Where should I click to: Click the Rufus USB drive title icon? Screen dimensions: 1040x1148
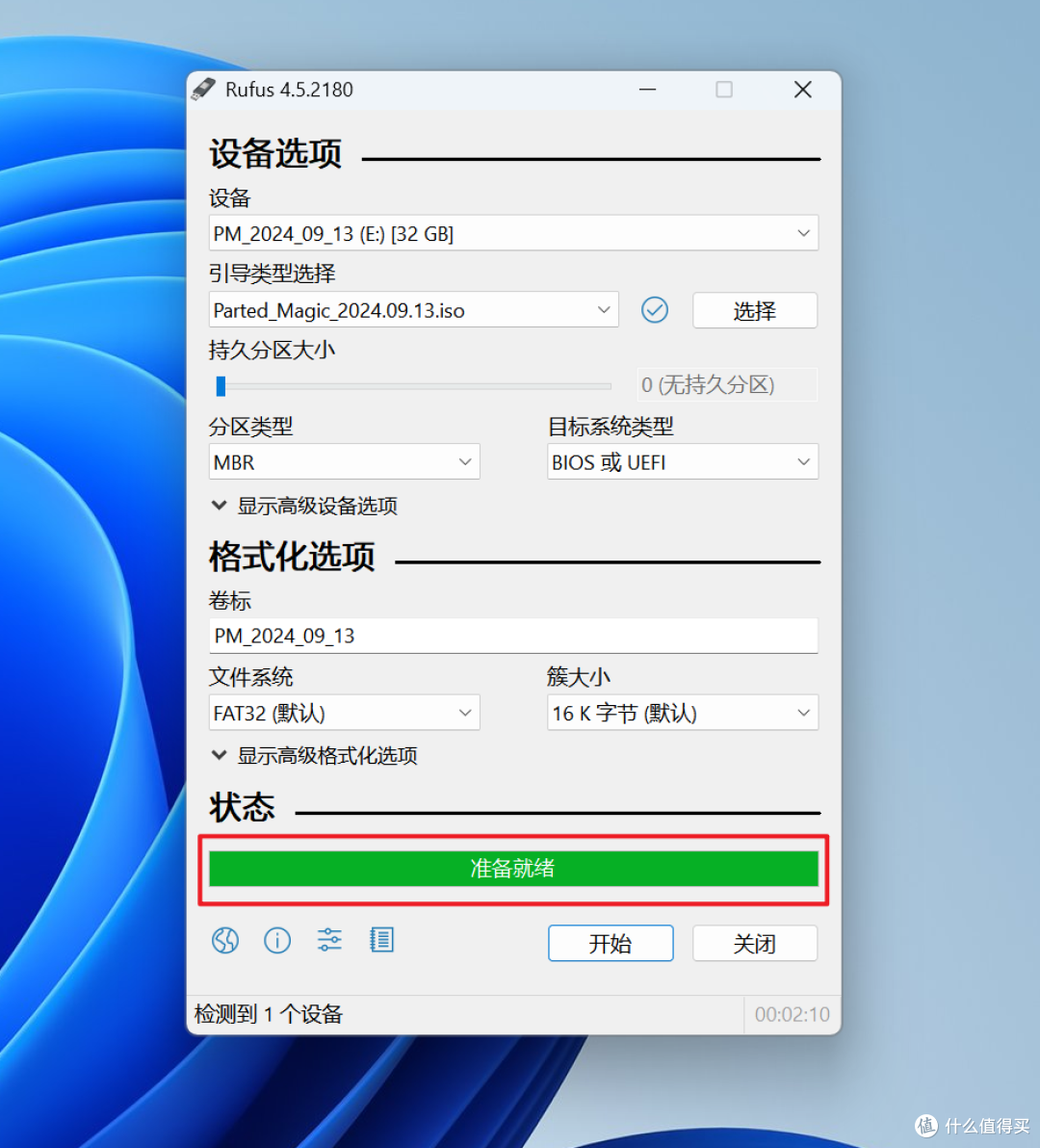tap(203, 90)
